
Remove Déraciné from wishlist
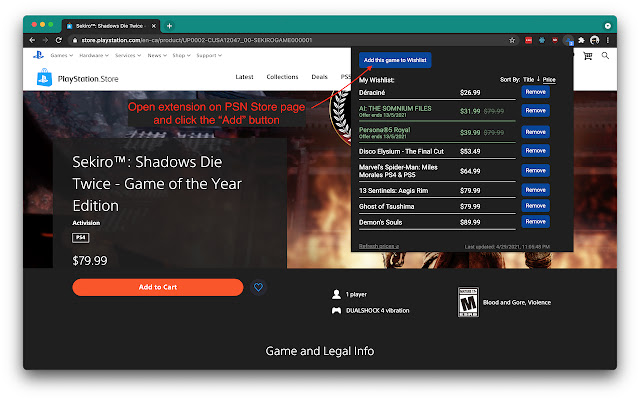536,92
